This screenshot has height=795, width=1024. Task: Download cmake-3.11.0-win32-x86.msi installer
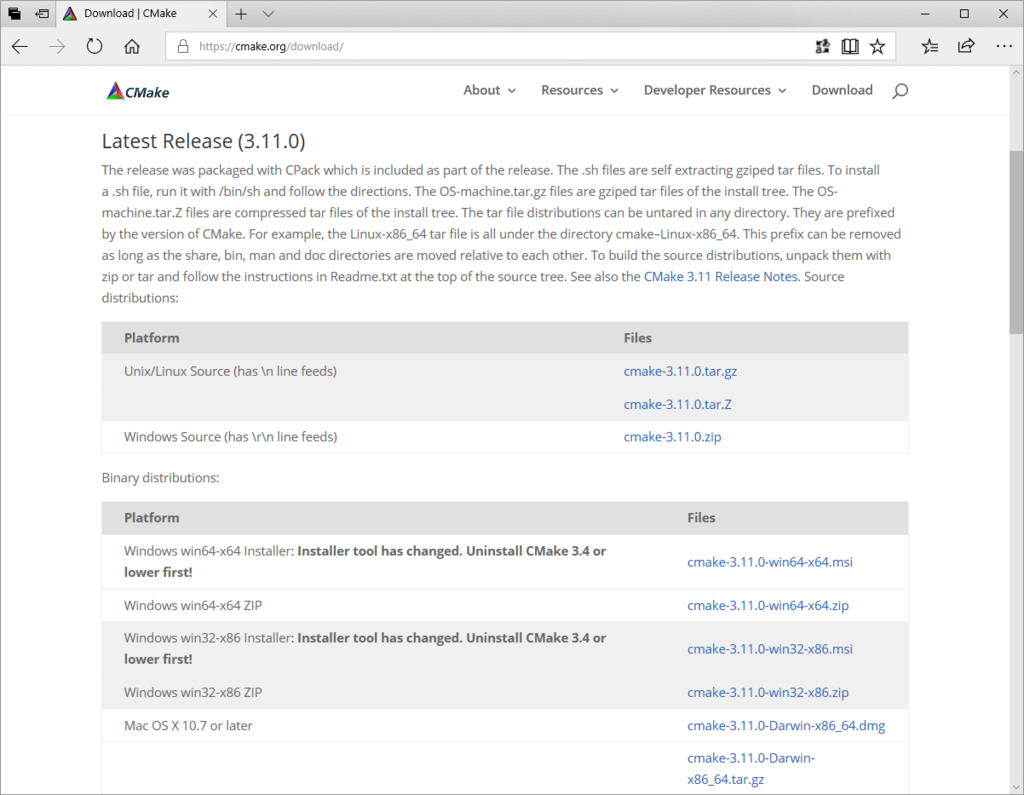point(769,649)
